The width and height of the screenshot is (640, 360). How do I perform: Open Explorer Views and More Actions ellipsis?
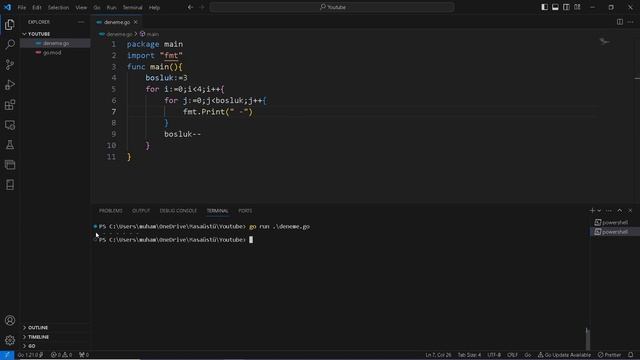coord(81,22)
